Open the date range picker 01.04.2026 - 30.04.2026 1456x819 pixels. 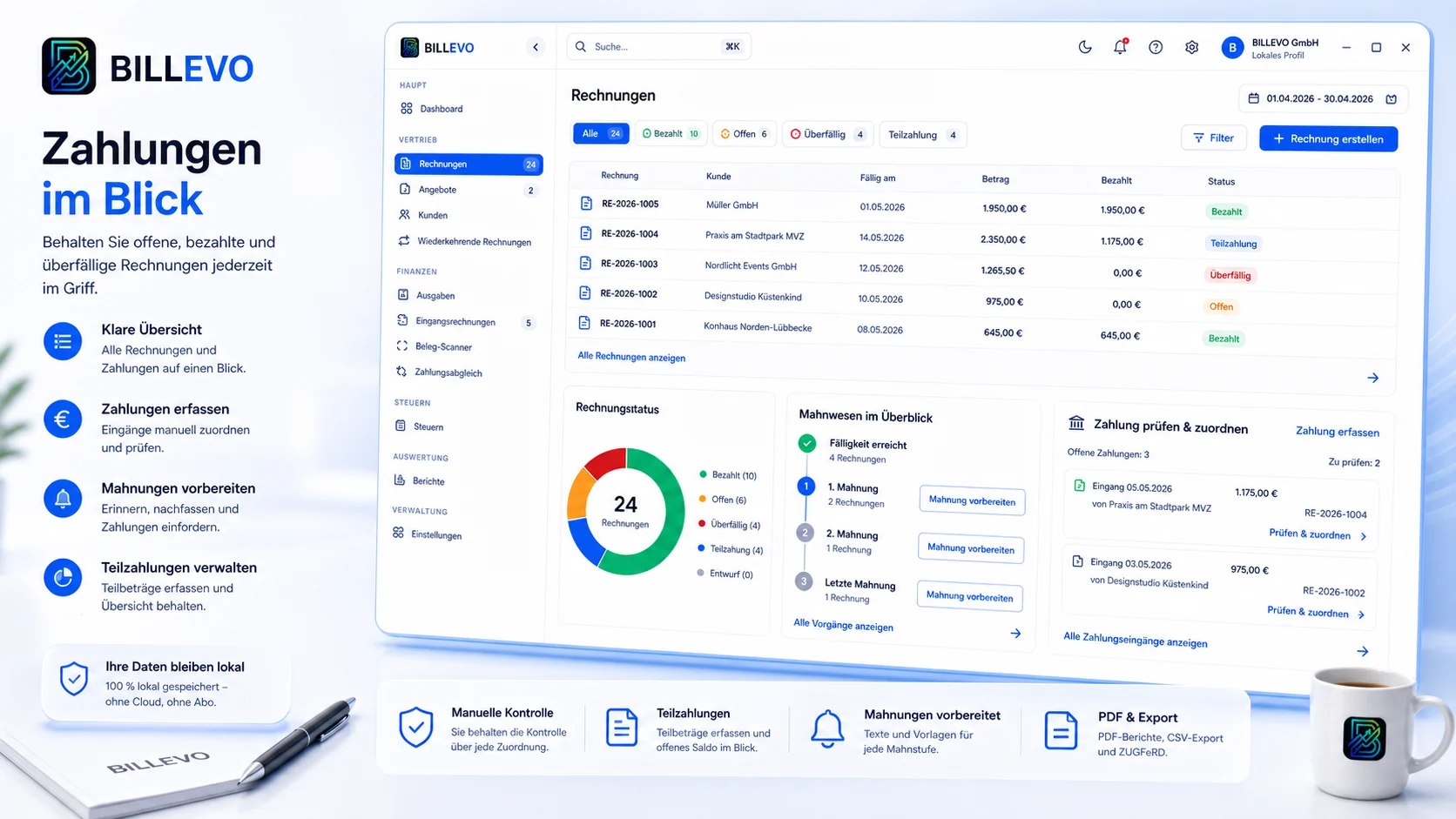pos(1322,98)
